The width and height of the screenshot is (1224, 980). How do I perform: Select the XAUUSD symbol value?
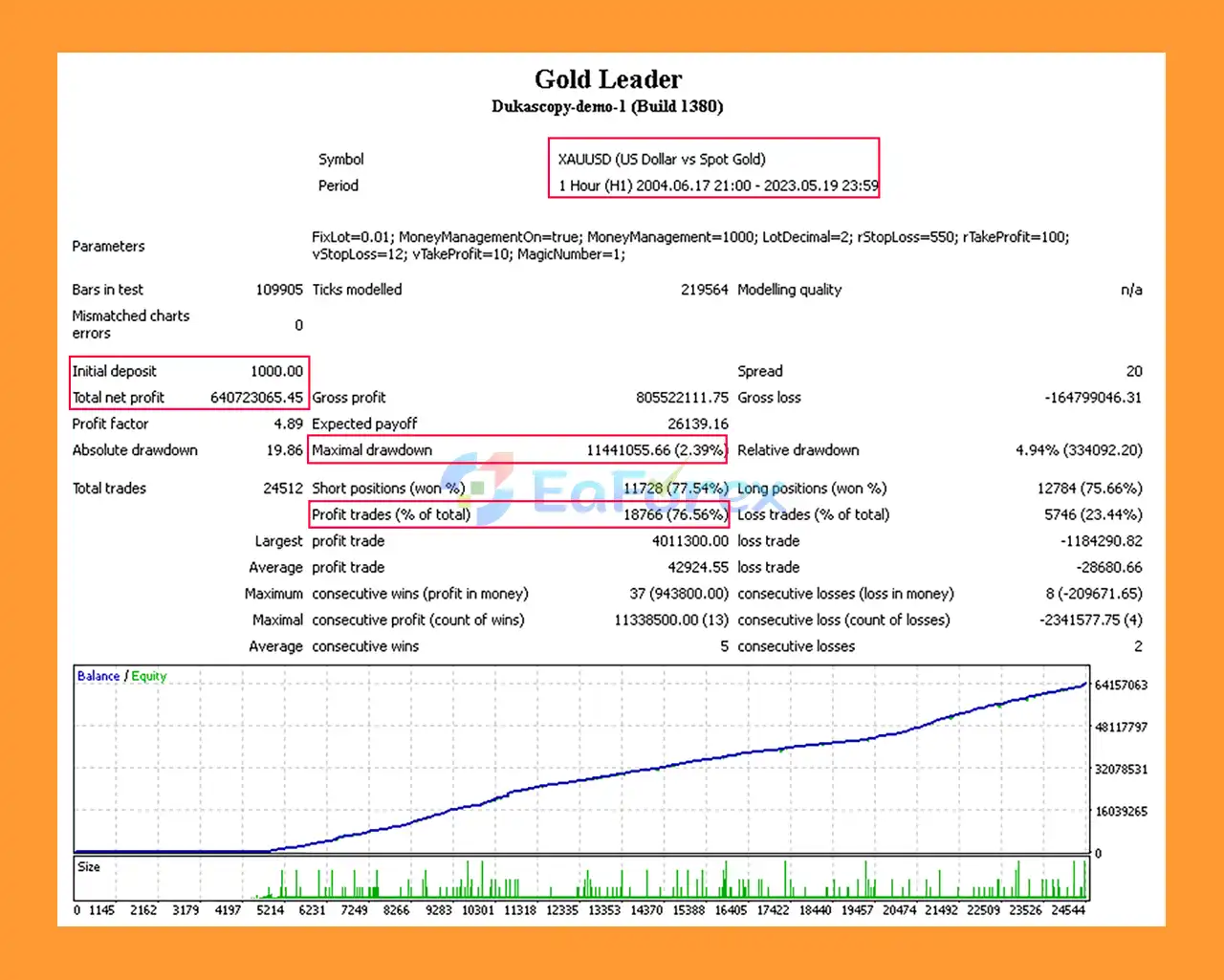click(x=662, y=160)
